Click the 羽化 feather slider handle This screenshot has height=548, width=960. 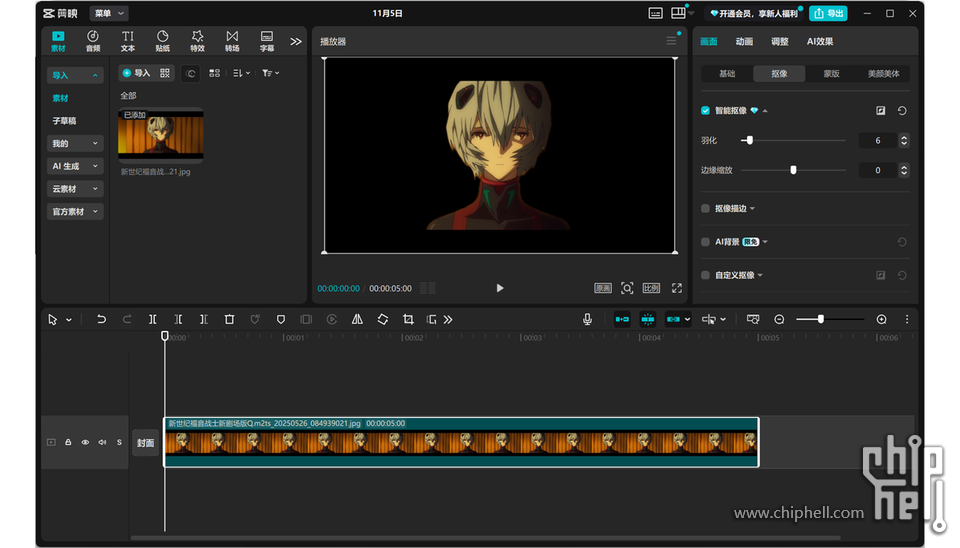click(749, 141)
